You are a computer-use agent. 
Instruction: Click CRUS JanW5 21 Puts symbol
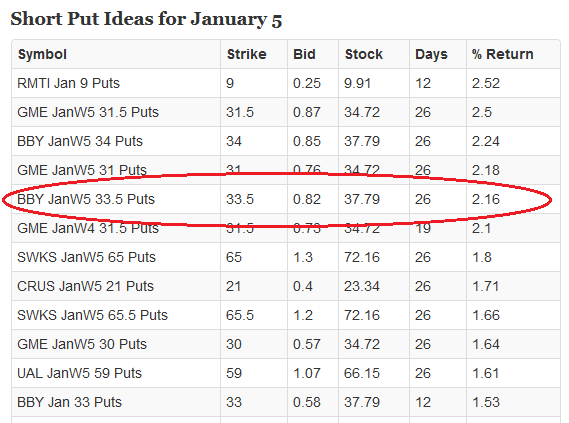click(86, 286)
